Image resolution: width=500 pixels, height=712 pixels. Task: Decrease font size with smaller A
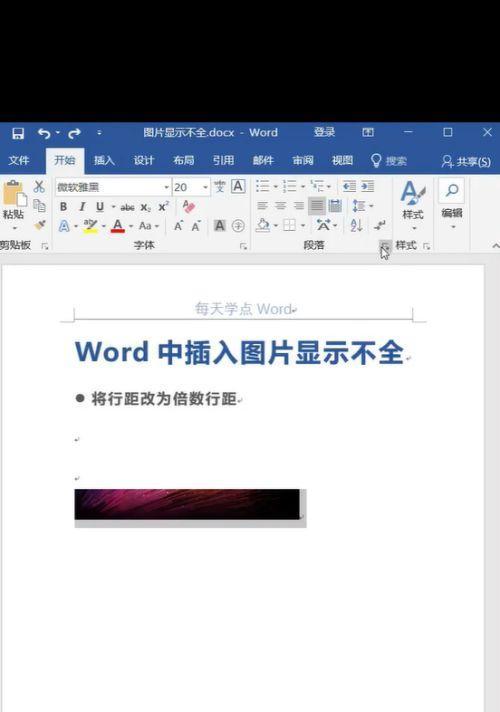click(x=196, y=226)
